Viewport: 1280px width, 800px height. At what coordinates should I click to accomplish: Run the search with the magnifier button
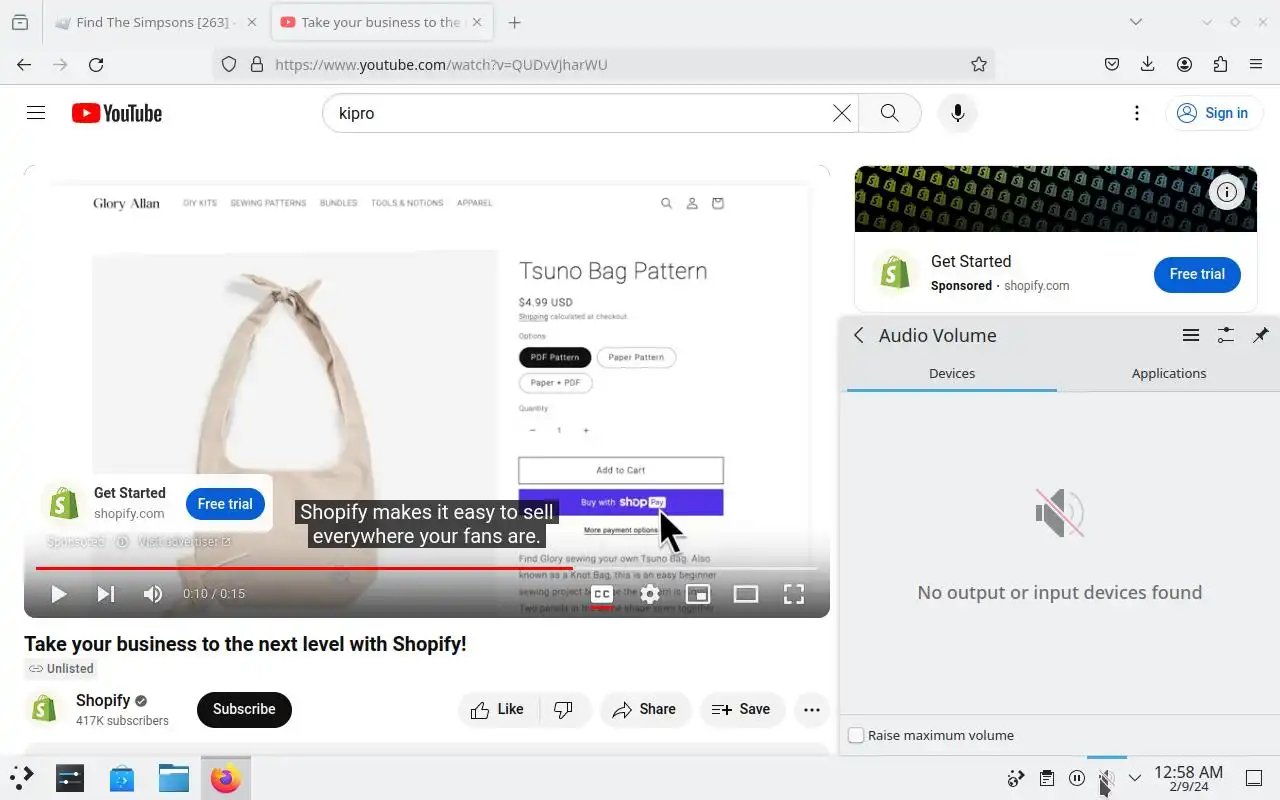pos(889,113)
